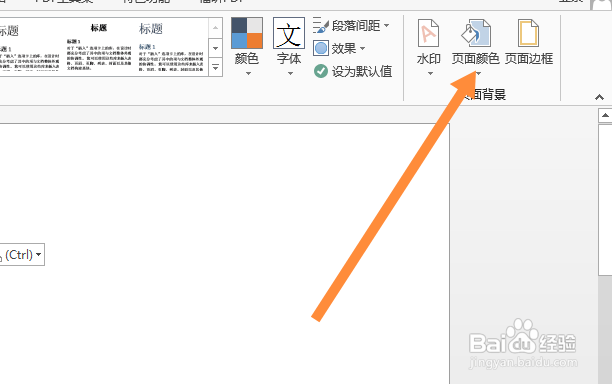
Task: Click the dropdown arrow under 水印
Action: [430, 73]
